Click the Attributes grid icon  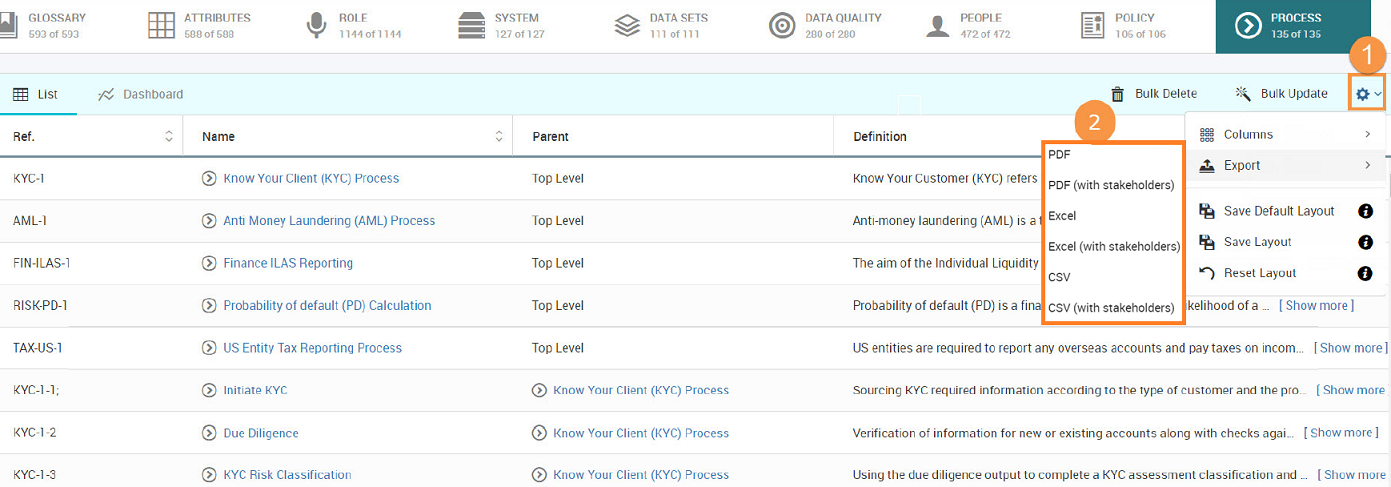(161, 25)
